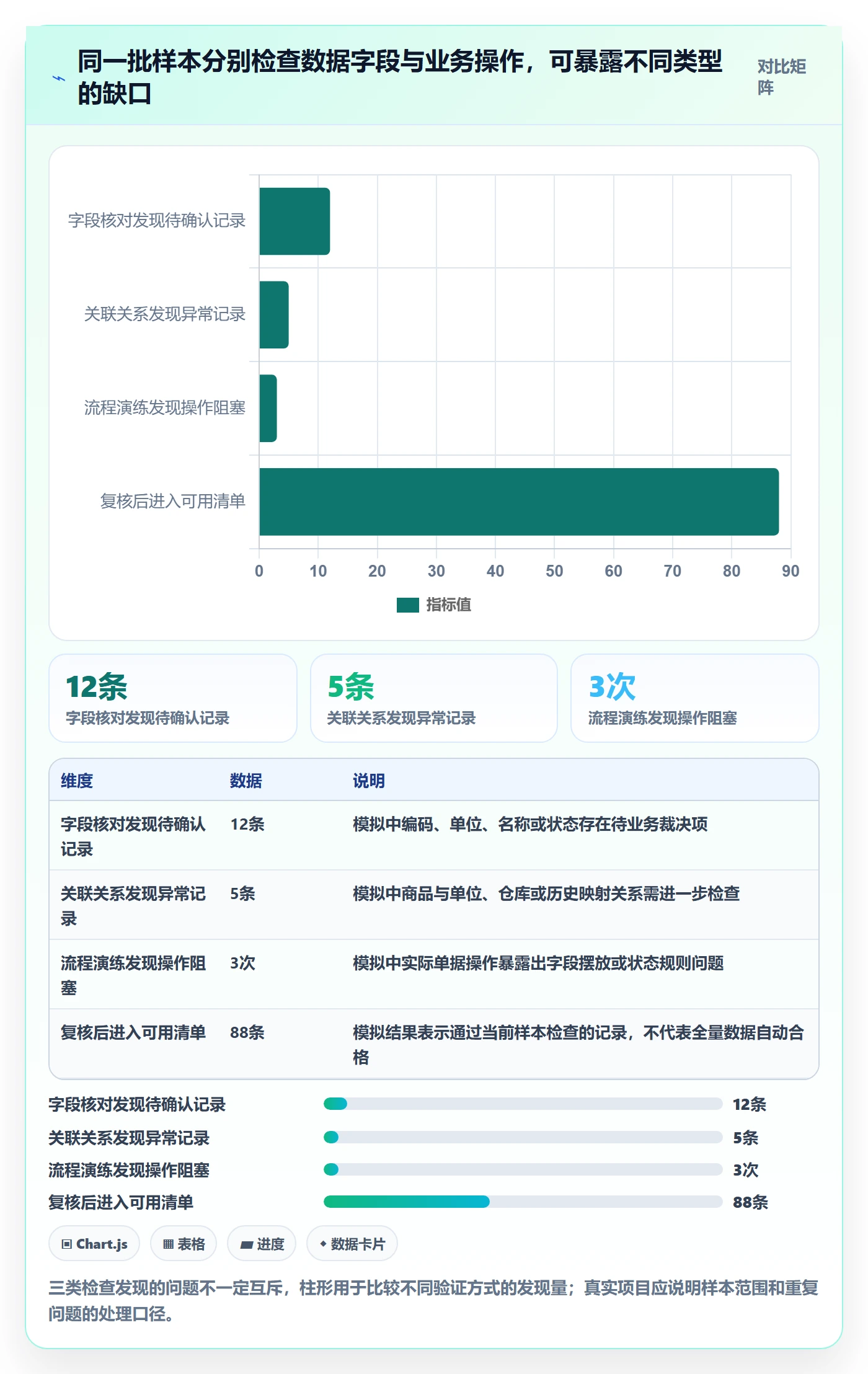Click the 维度 table column header
Image resolution: width=868 pixels, height=1374 pixels.
tap(77, 781)
